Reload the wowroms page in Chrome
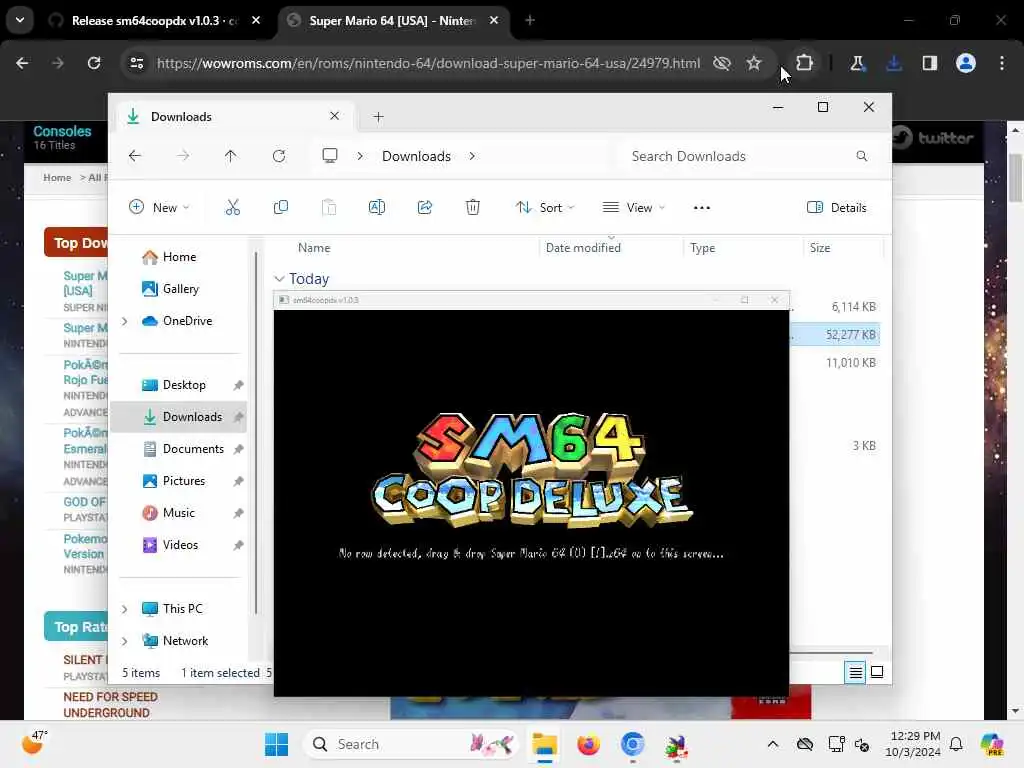Image resolution: width=1024 pixels, height=768 pixels. (x=94, y=63)
